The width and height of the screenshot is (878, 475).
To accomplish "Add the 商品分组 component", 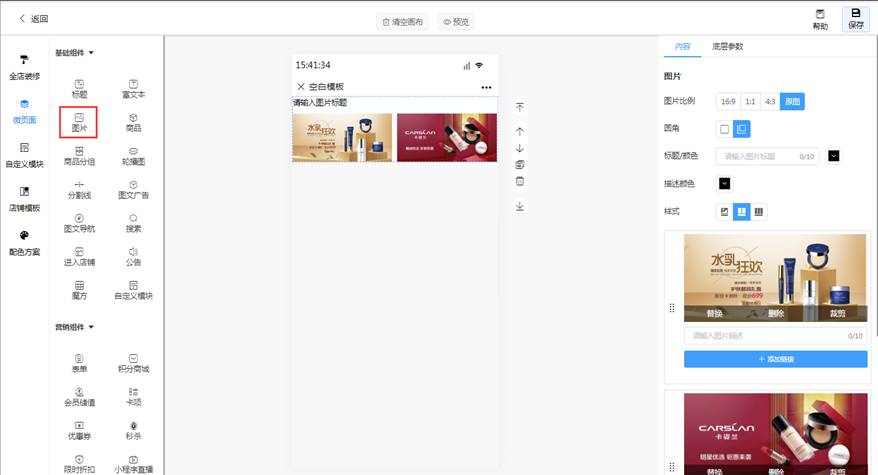I will (79, 156).
